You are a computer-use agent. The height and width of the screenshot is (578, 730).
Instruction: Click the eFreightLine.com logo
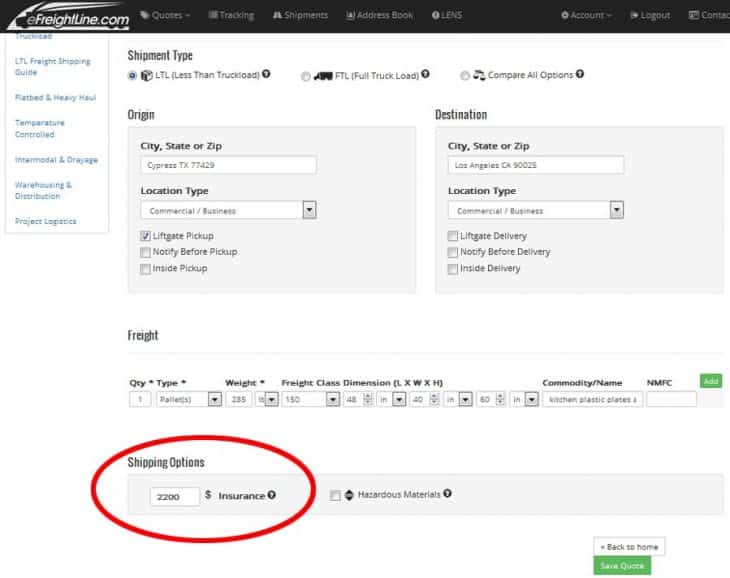pos(68,16)
